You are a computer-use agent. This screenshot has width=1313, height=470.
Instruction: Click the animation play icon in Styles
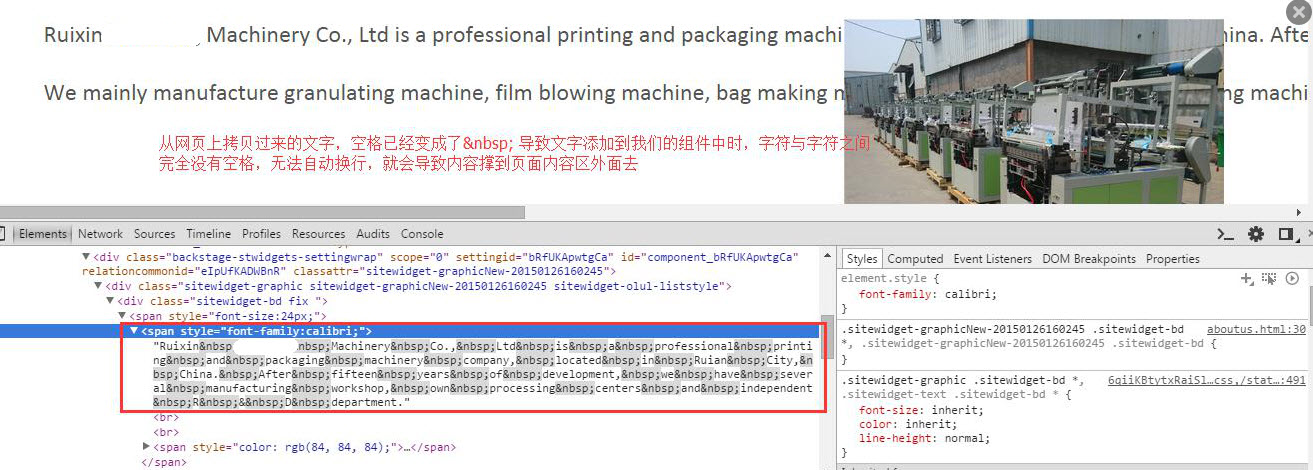(1292, 279)
